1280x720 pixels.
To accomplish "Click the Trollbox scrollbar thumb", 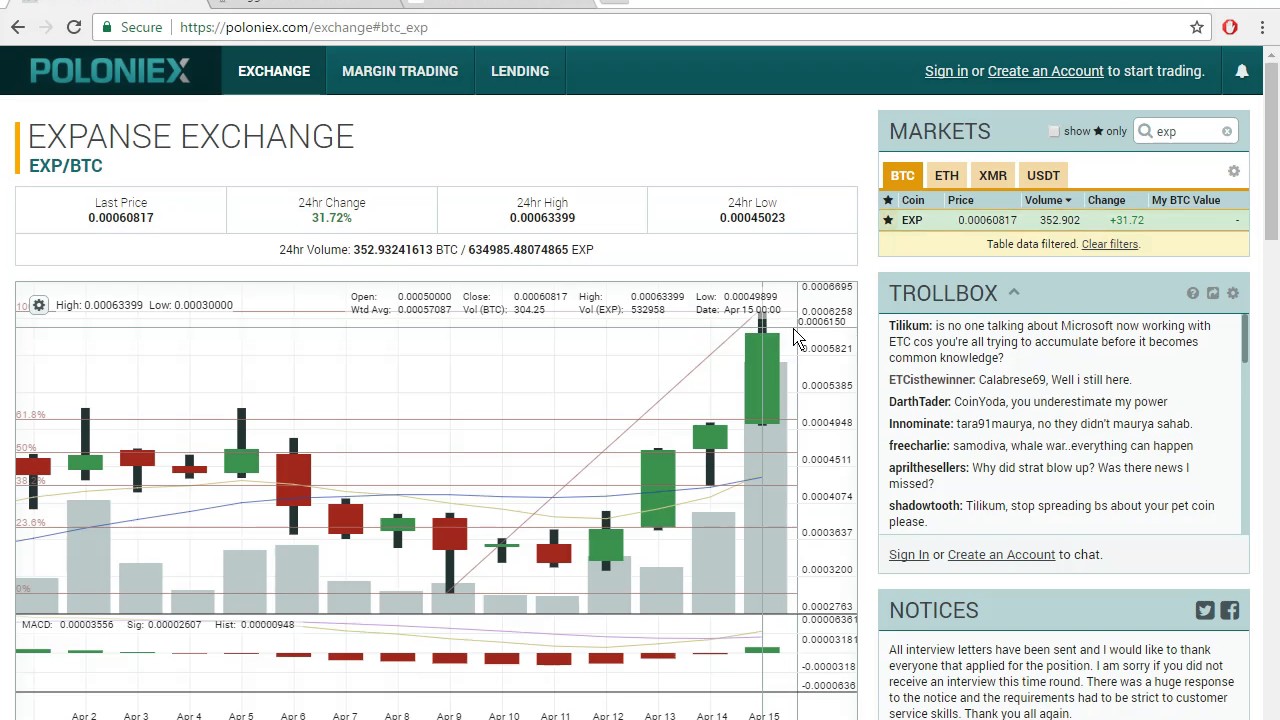I will pyautogui.click(x=1245, y=339).
